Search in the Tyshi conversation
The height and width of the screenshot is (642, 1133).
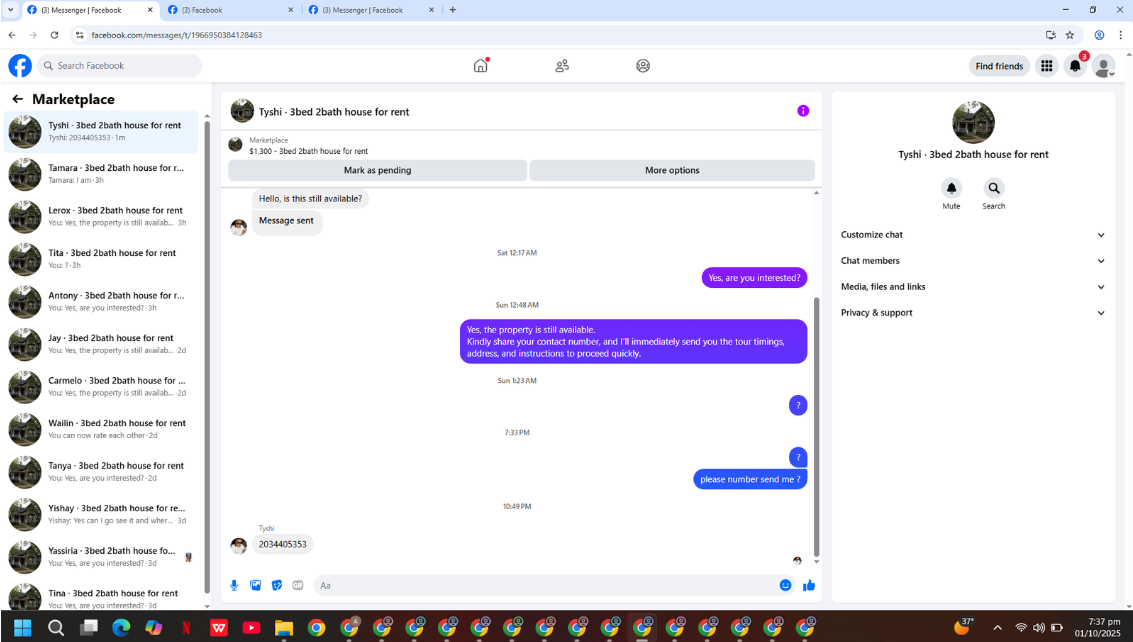994,188
